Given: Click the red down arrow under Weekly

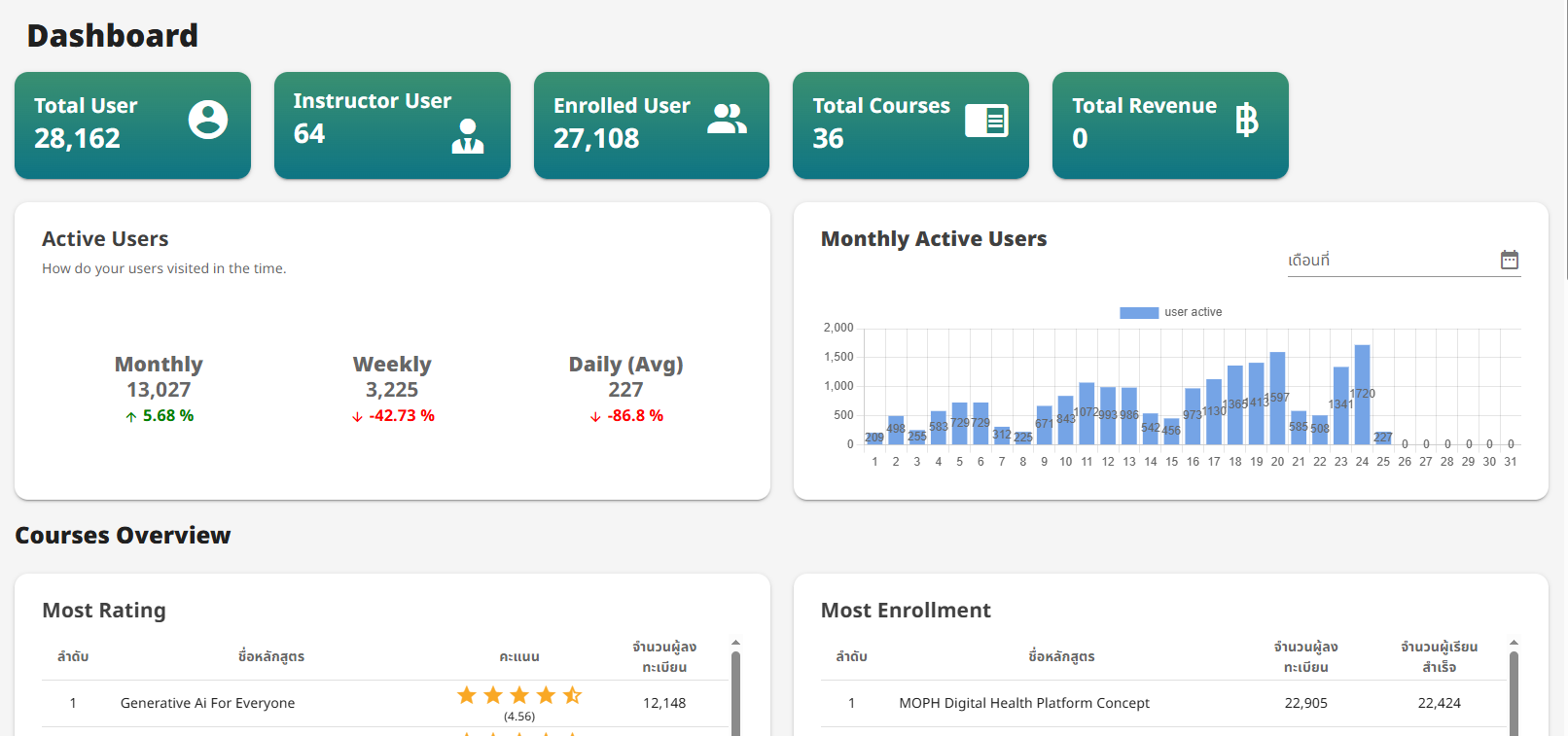Looking at the screenshot, I should click(357, 417).
